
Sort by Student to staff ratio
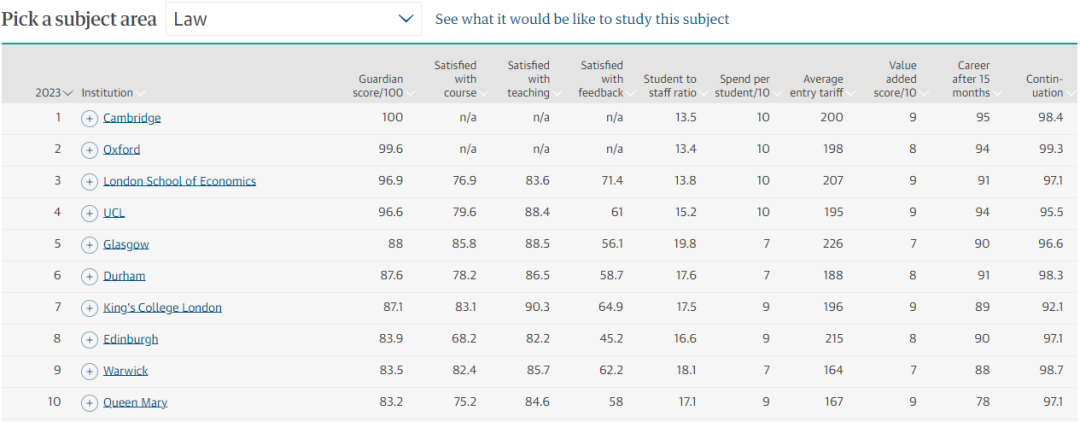pos(670,86)
